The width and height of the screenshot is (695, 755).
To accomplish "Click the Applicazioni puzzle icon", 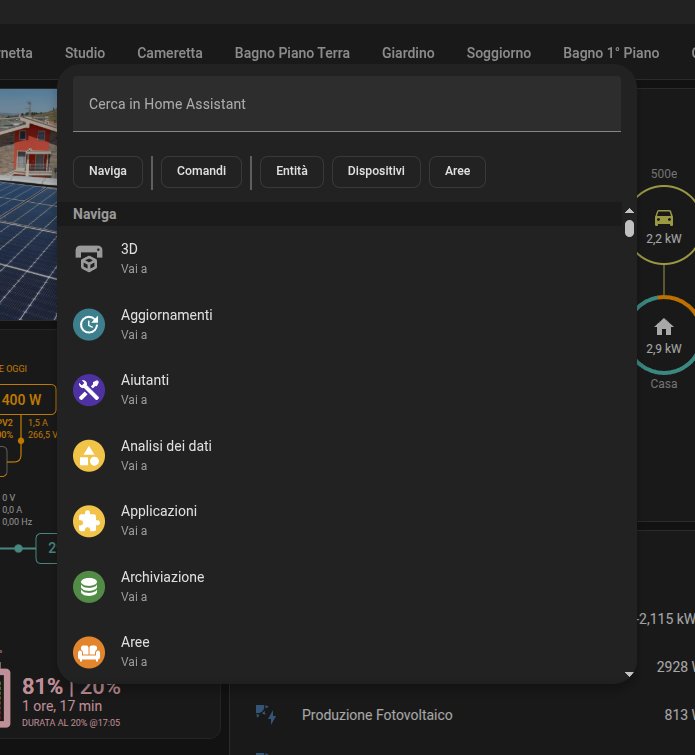I will coord(89,521).
